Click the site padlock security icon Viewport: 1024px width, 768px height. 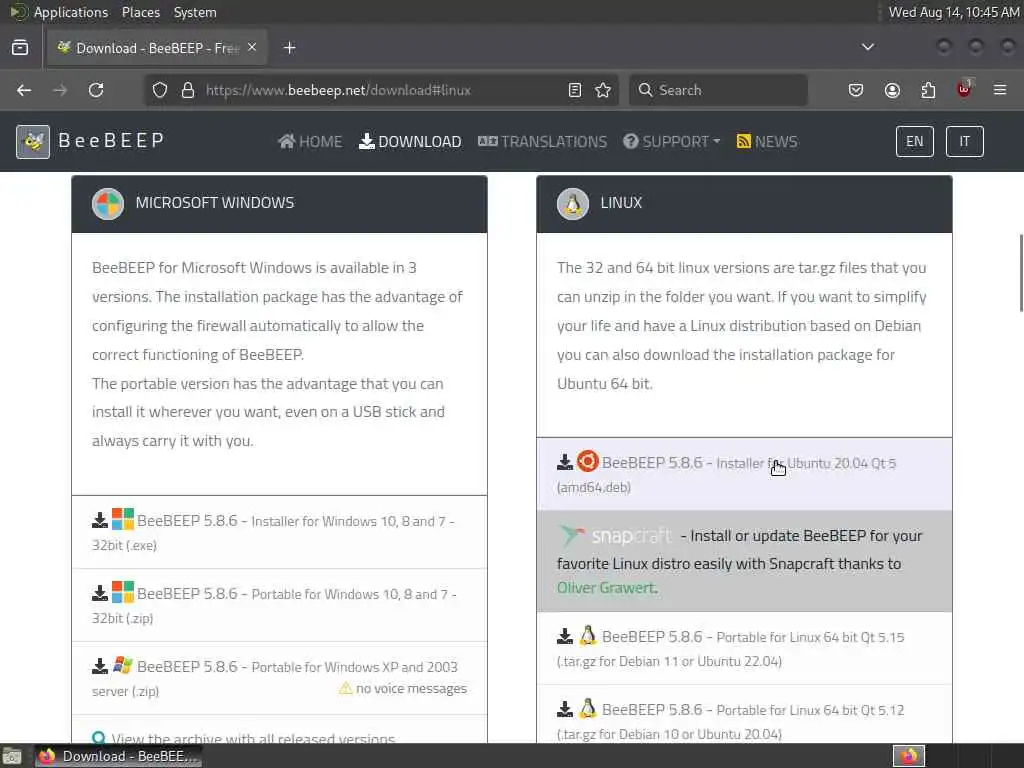(x=188, y=90)
